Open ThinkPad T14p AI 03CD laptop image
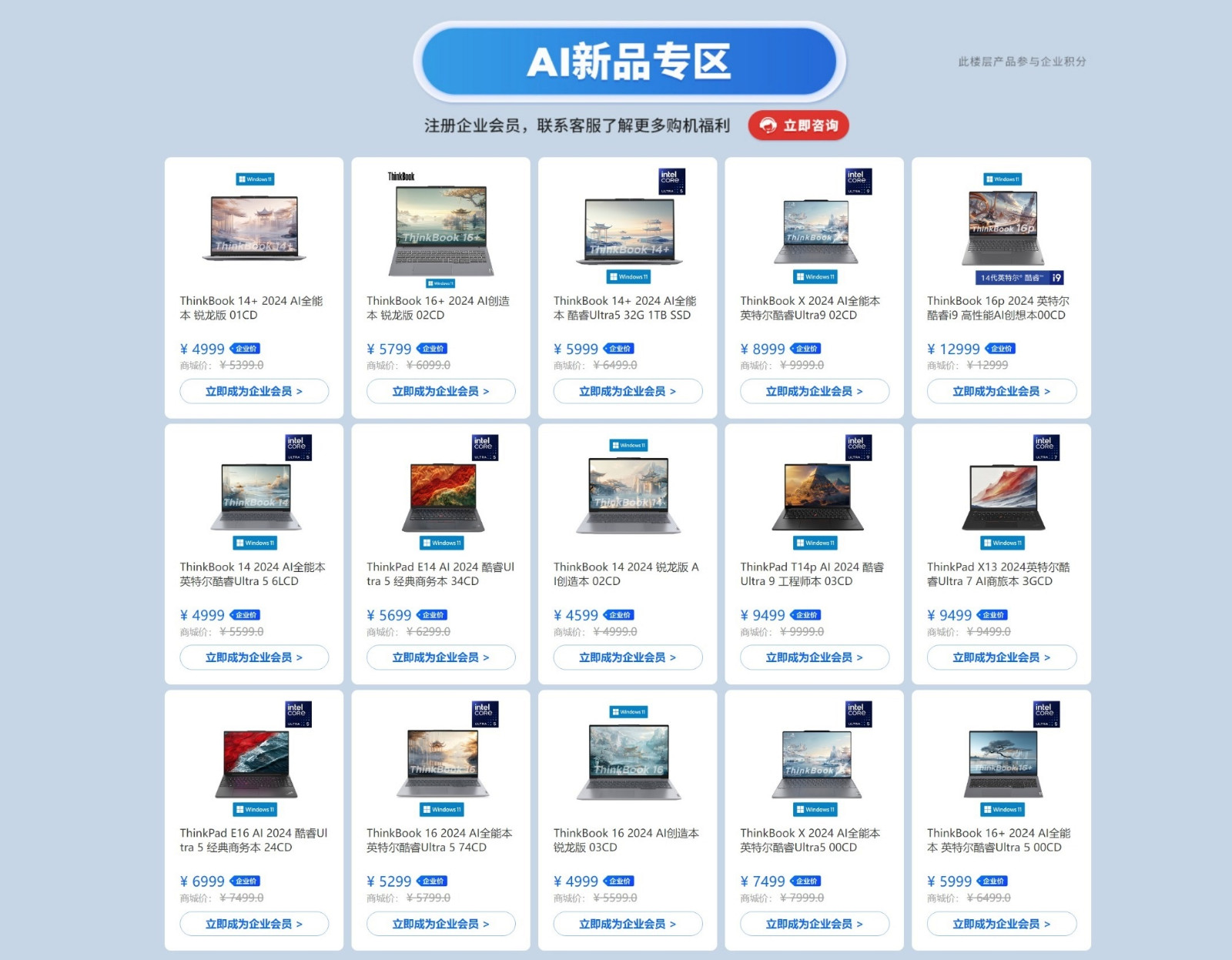Screen dimensions: 1232x960 817,497
